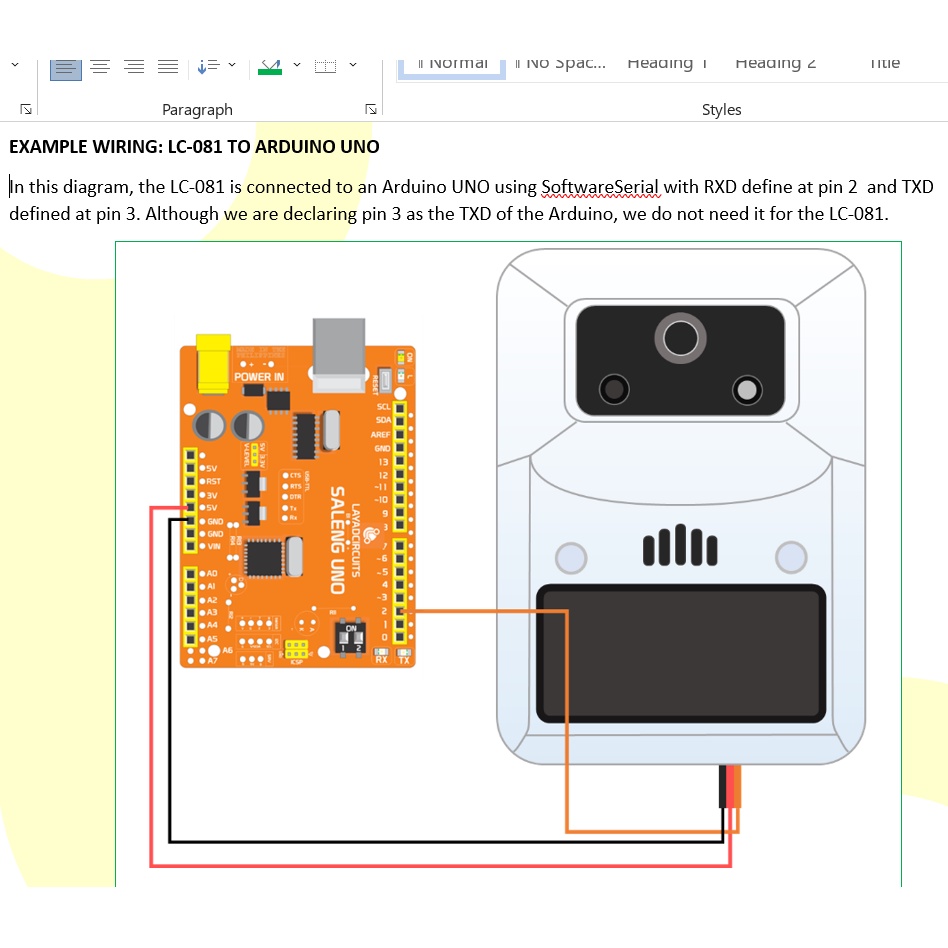Expand the Borders dropdown arrow
Image resolution: width=948 pixels, height=948 pixels.
pyautogui.click(x=352, y=65)
